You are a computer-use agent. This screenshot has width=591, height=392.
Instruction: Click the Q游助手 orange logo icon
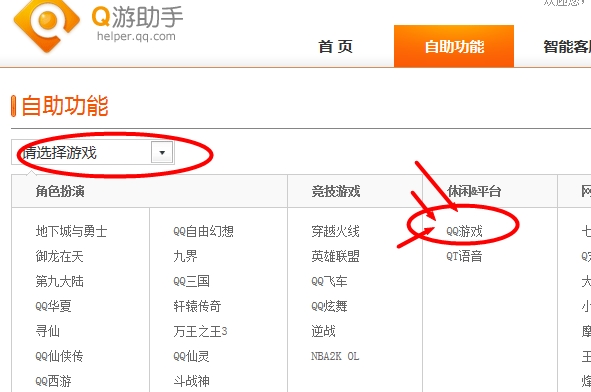pos(46,23)
